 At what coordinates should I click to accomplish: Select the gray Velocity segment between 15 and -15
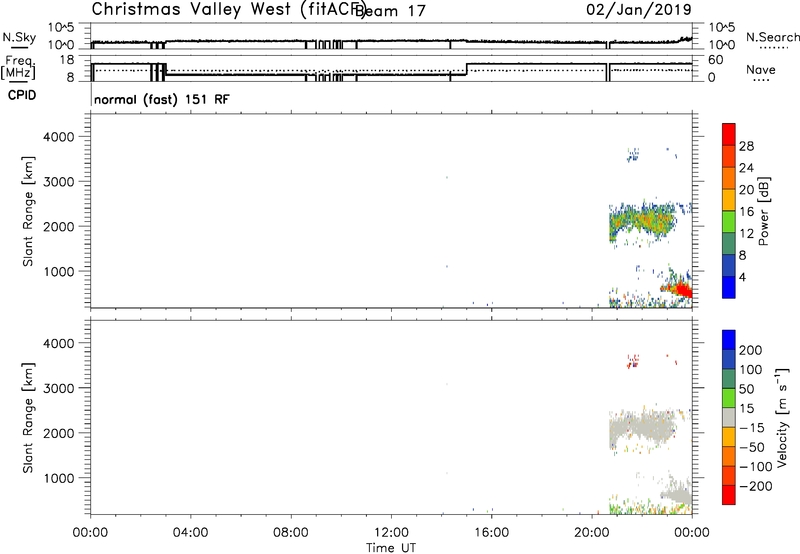tap(729, 417)
